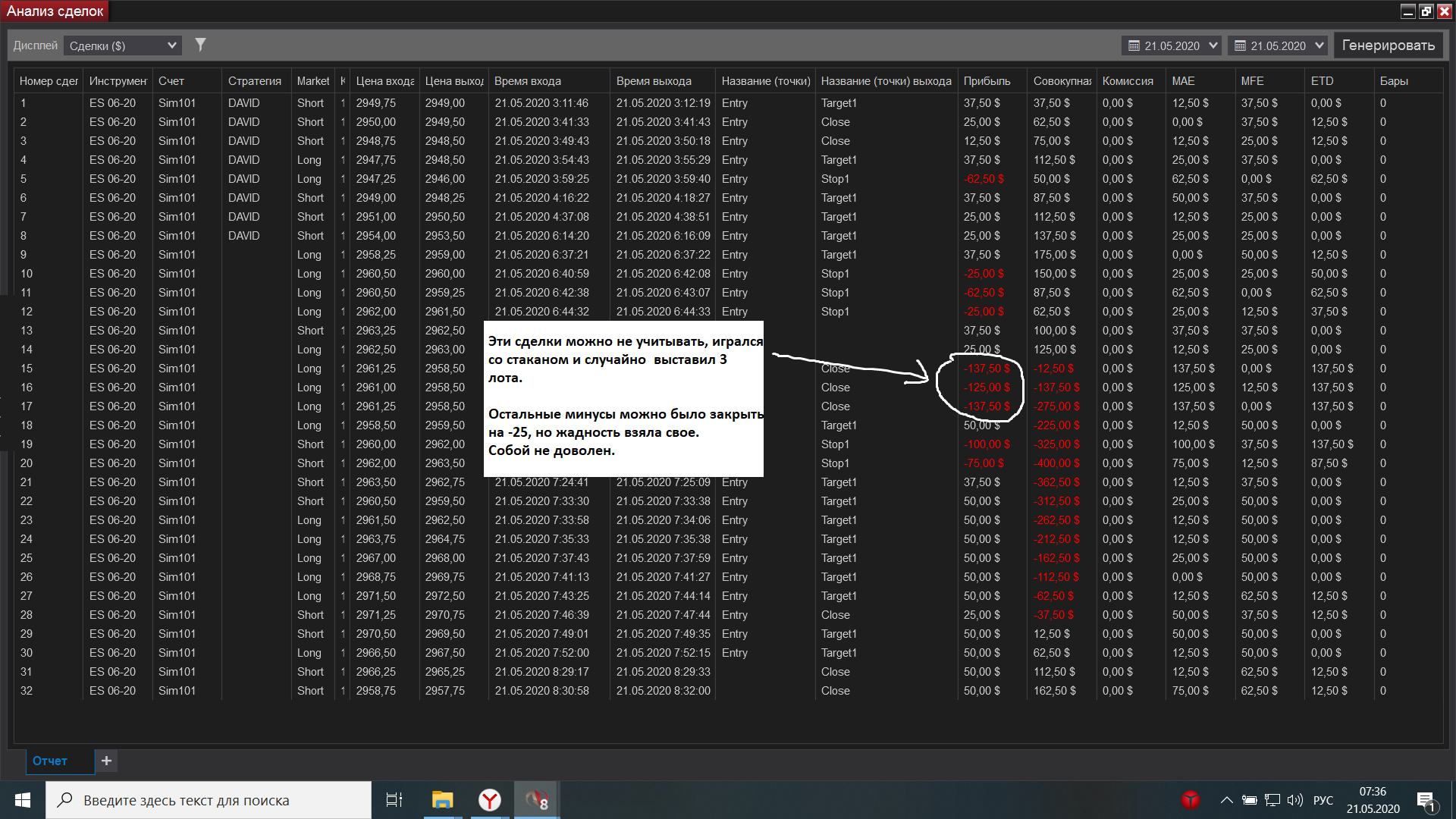This screenshot has height=819, width=1456.
Task: Open File Explorer from the taskbar
Action: (442, 800)
